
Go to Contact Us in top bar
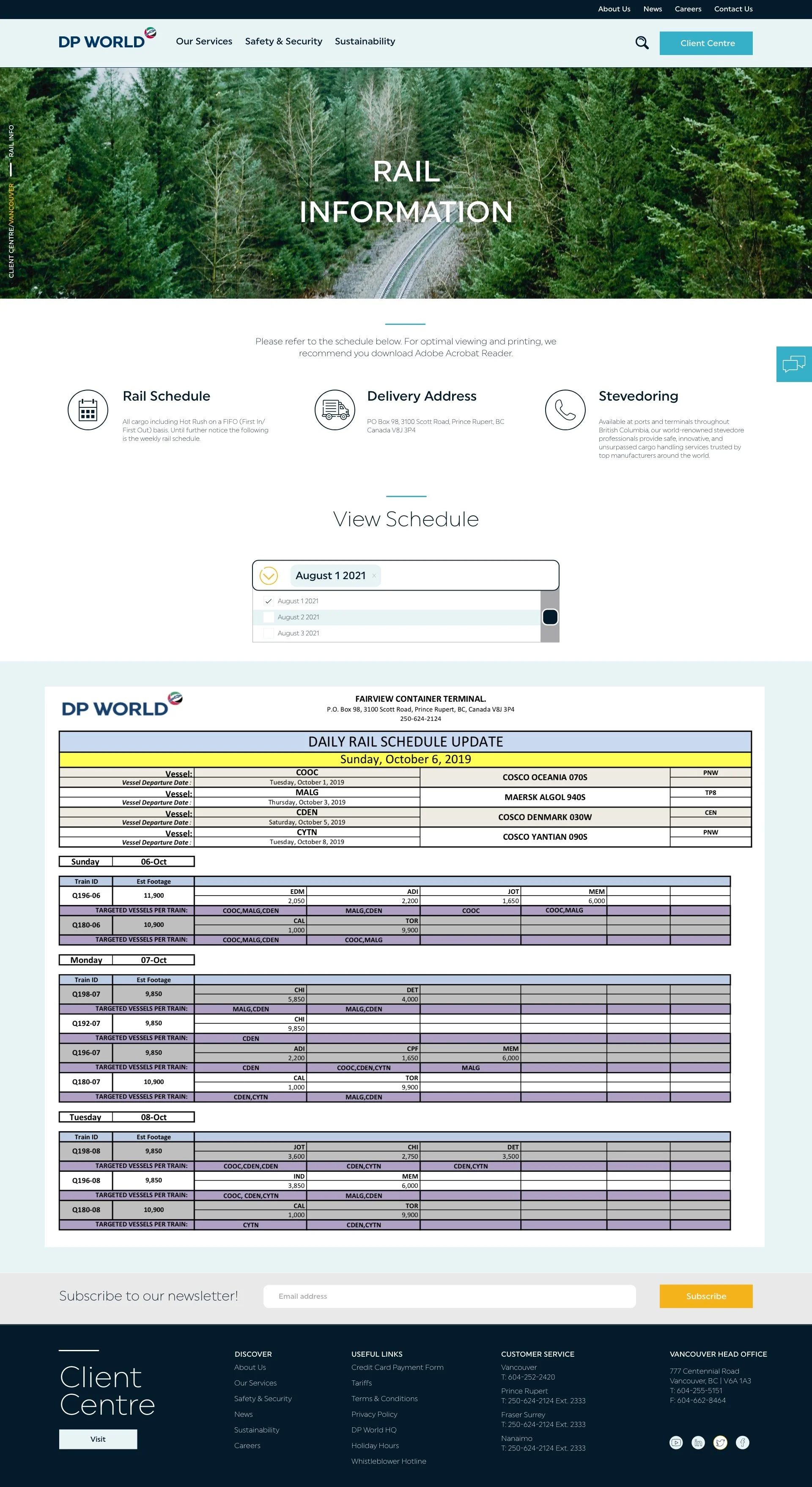(x=733, y=8)
